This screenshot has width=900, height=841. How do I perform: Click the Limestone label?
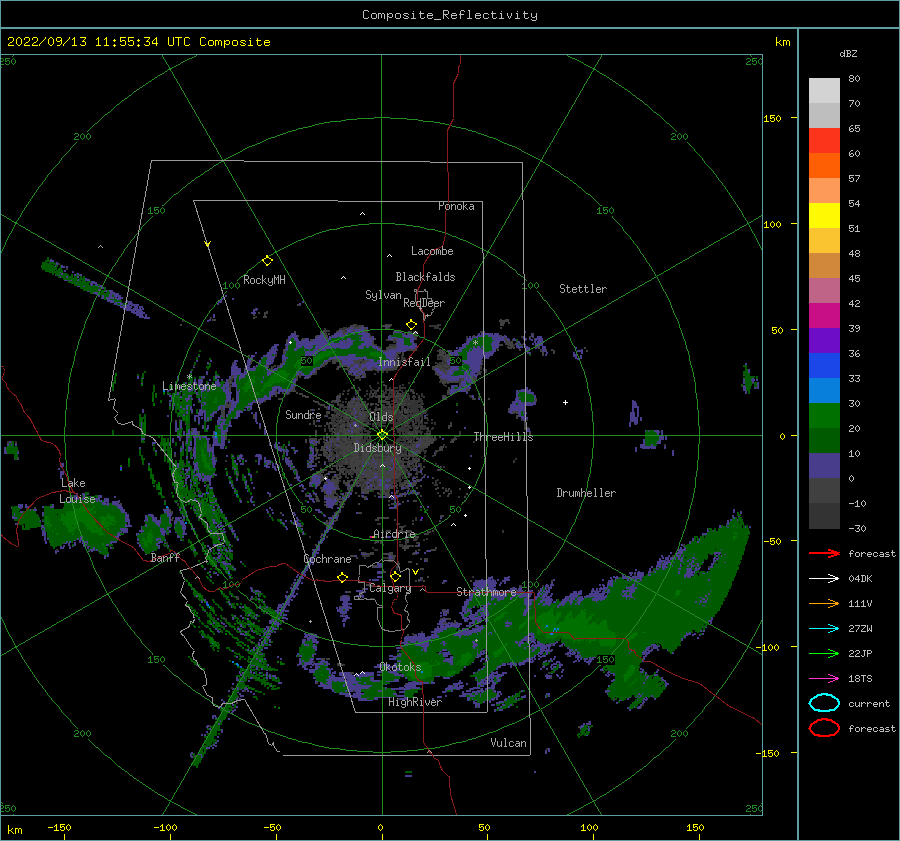pos(189,386)
